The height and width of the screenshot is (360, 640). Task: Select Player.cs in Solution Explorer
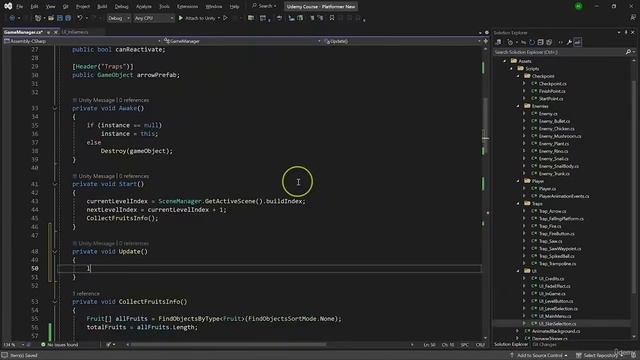547,189
